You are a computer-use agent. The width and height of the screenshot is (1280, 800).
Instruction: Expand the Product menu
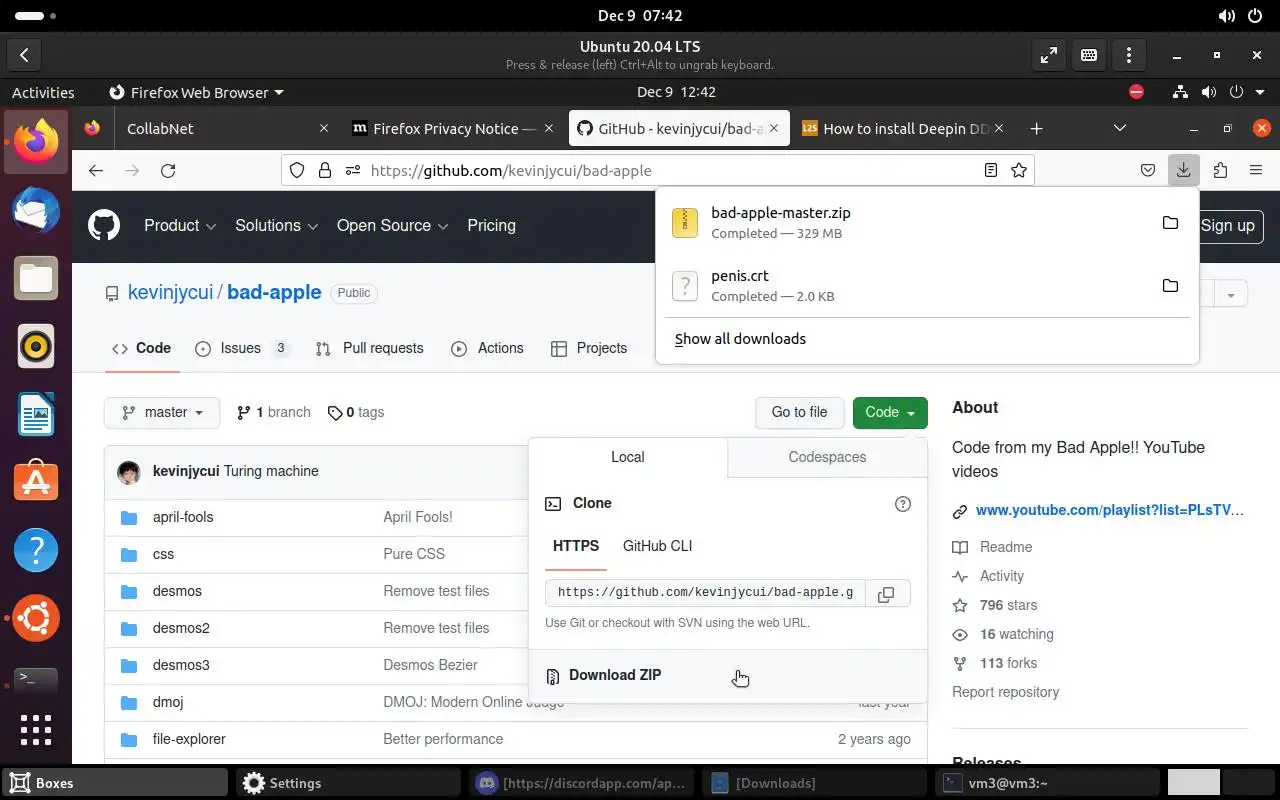180,226
